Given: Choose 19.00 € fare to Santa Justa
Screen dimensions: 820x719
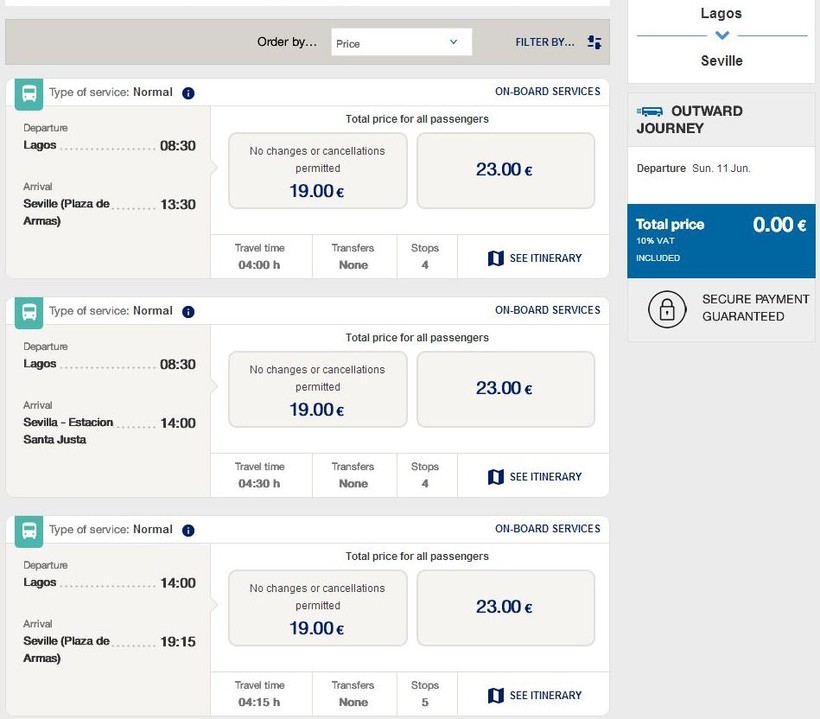Looking at the screenshot, I should (x=318, y=389).
